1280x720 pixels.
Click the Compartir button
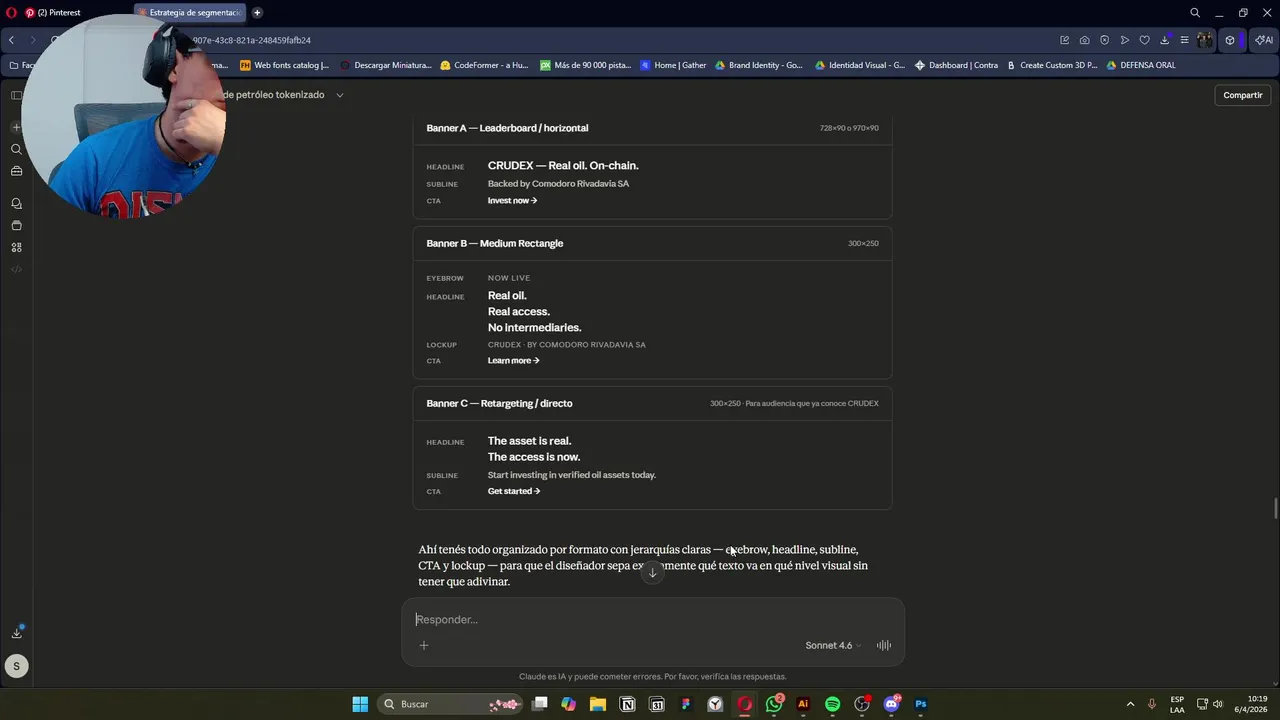(x=1243, y=95)
